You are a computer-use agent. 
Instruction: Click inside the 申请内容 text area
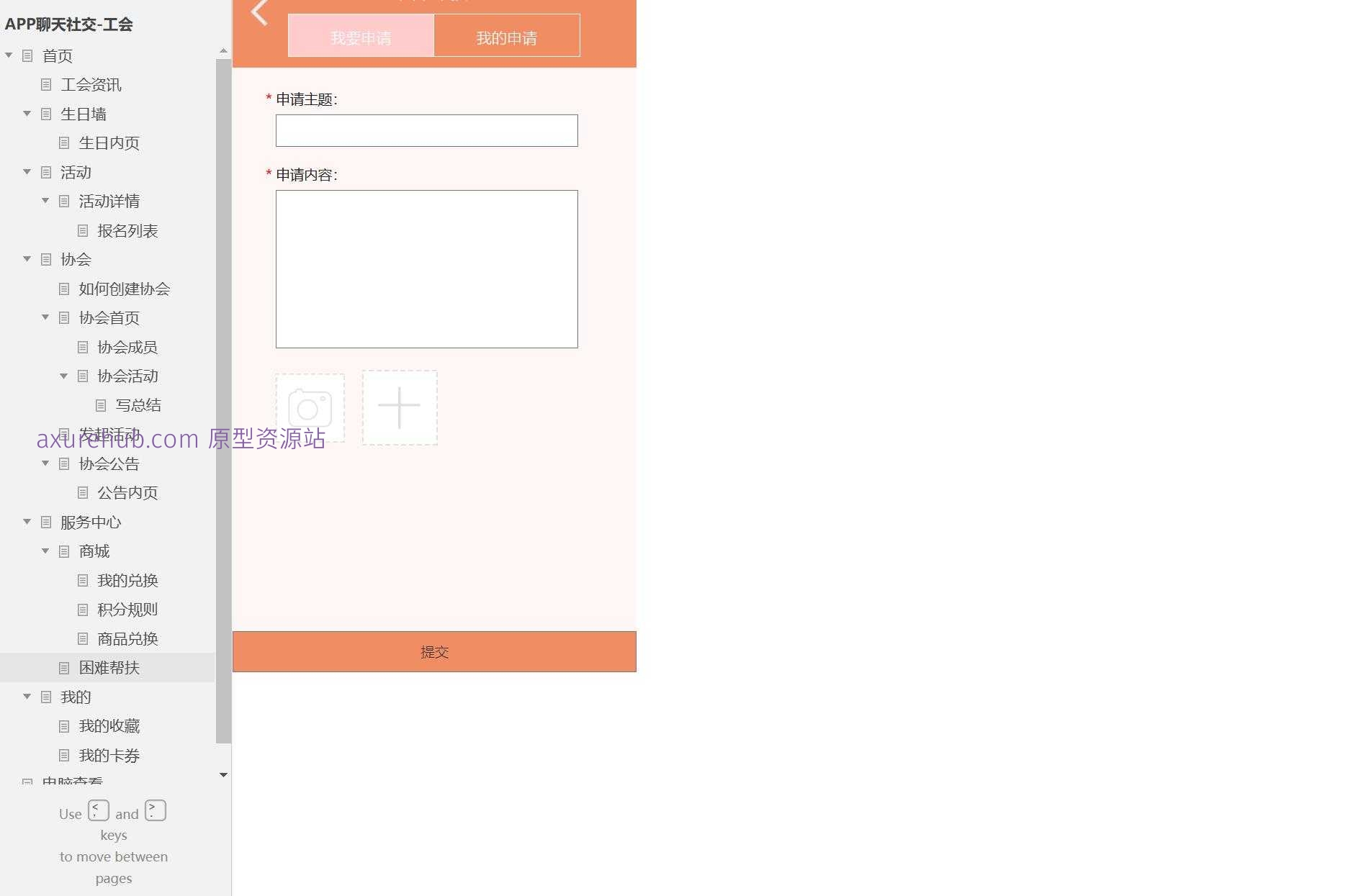pyautogui.click(x=426, y=269)
